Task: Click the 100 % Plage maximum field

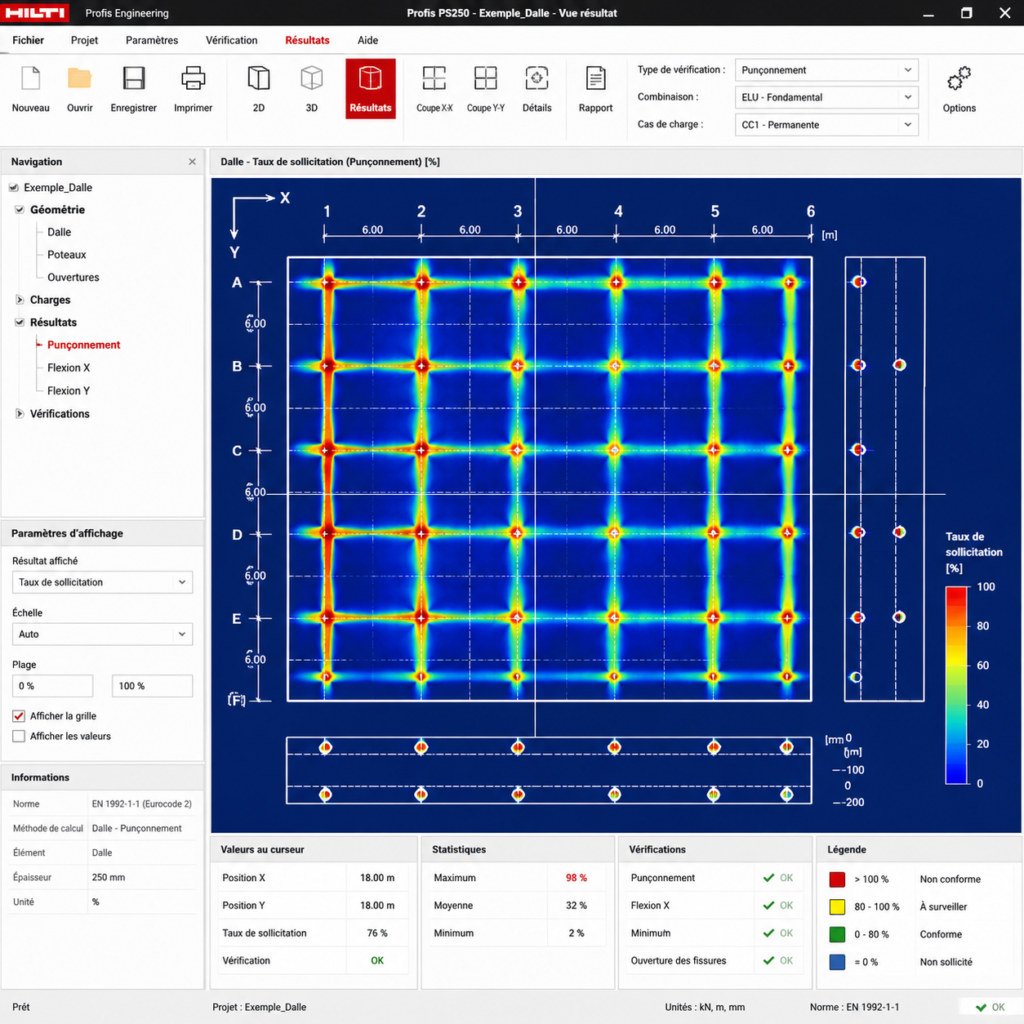Action: tap(152, 686)
